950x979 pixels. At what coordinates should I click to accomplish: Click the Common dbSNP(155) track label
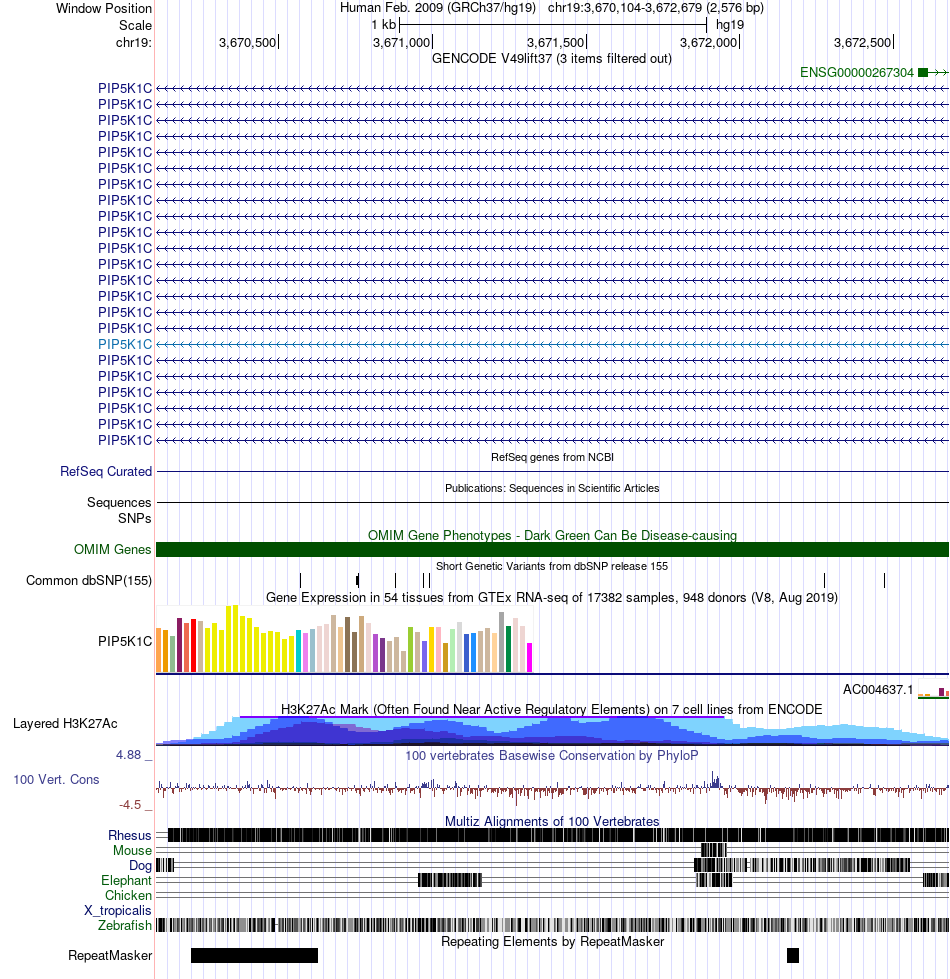click(89, 581)
